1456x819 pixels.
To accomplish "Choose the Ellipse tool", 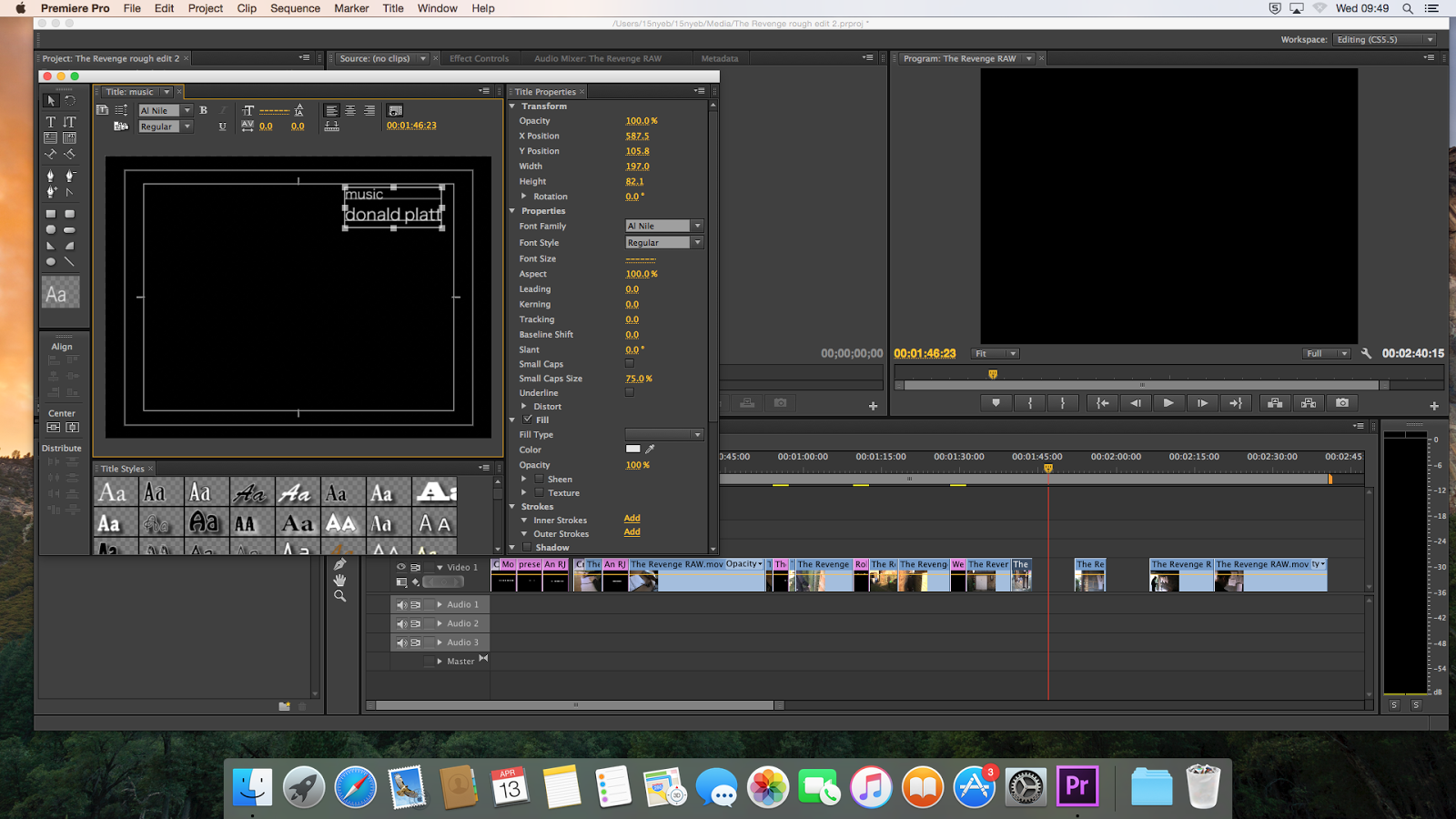I will tap(51, 261).
